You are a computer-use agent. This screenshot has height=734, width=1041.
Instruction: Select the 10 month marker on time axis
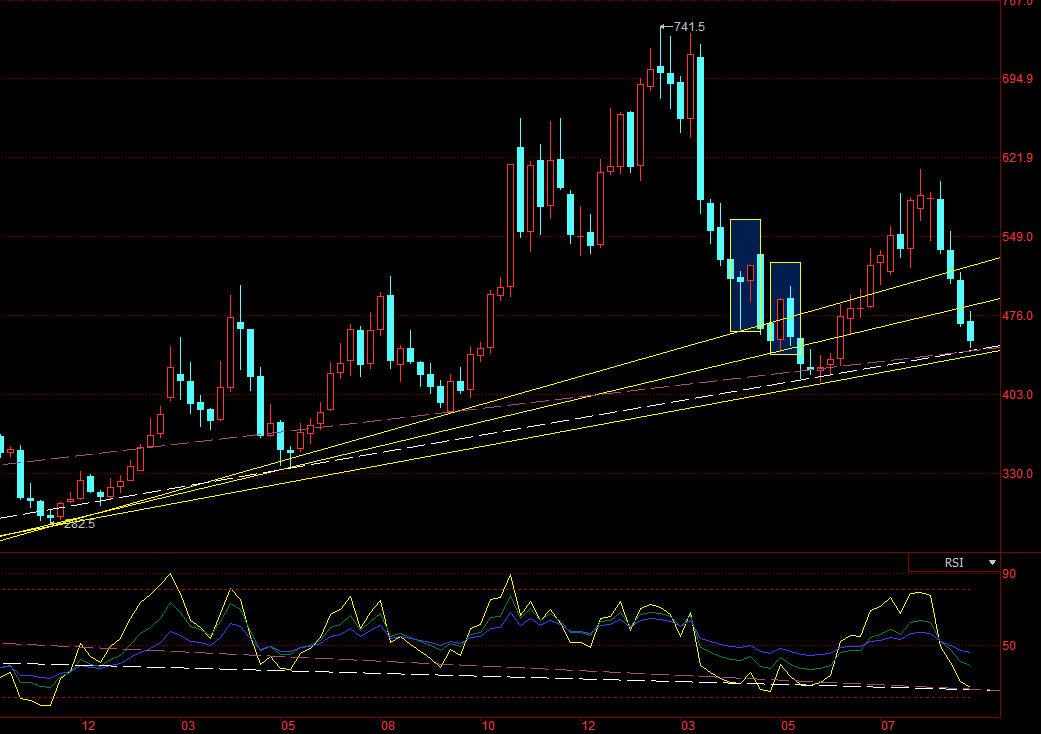click(488, 725)
